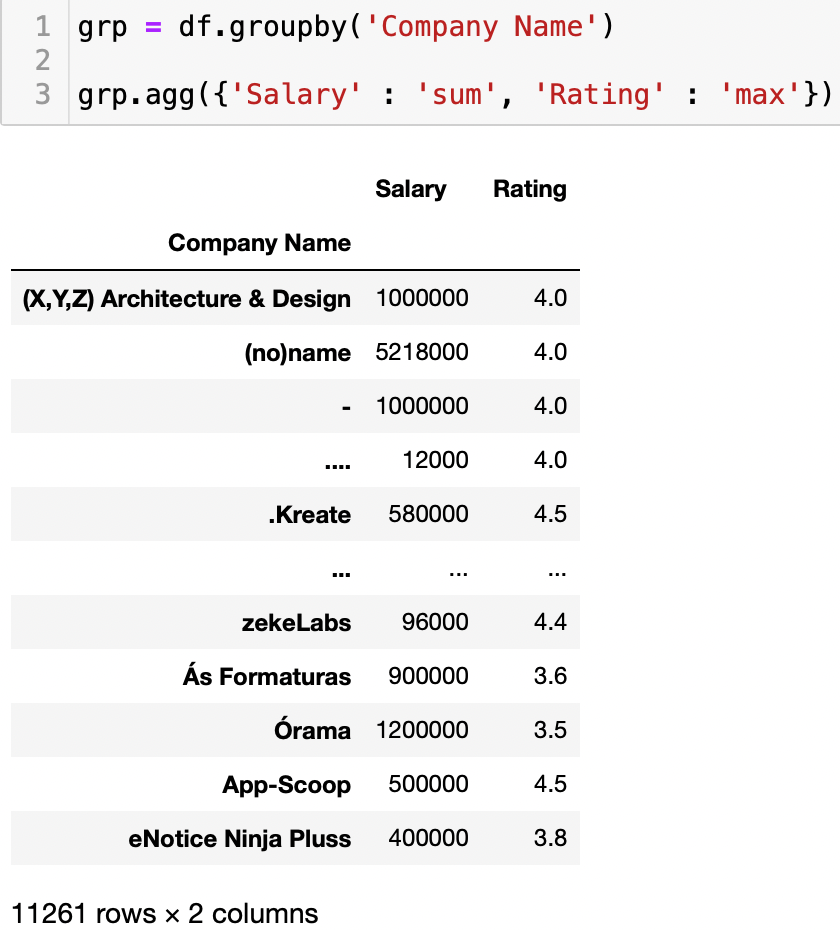Click the Ás Formaturas row label

click(267, 677)
